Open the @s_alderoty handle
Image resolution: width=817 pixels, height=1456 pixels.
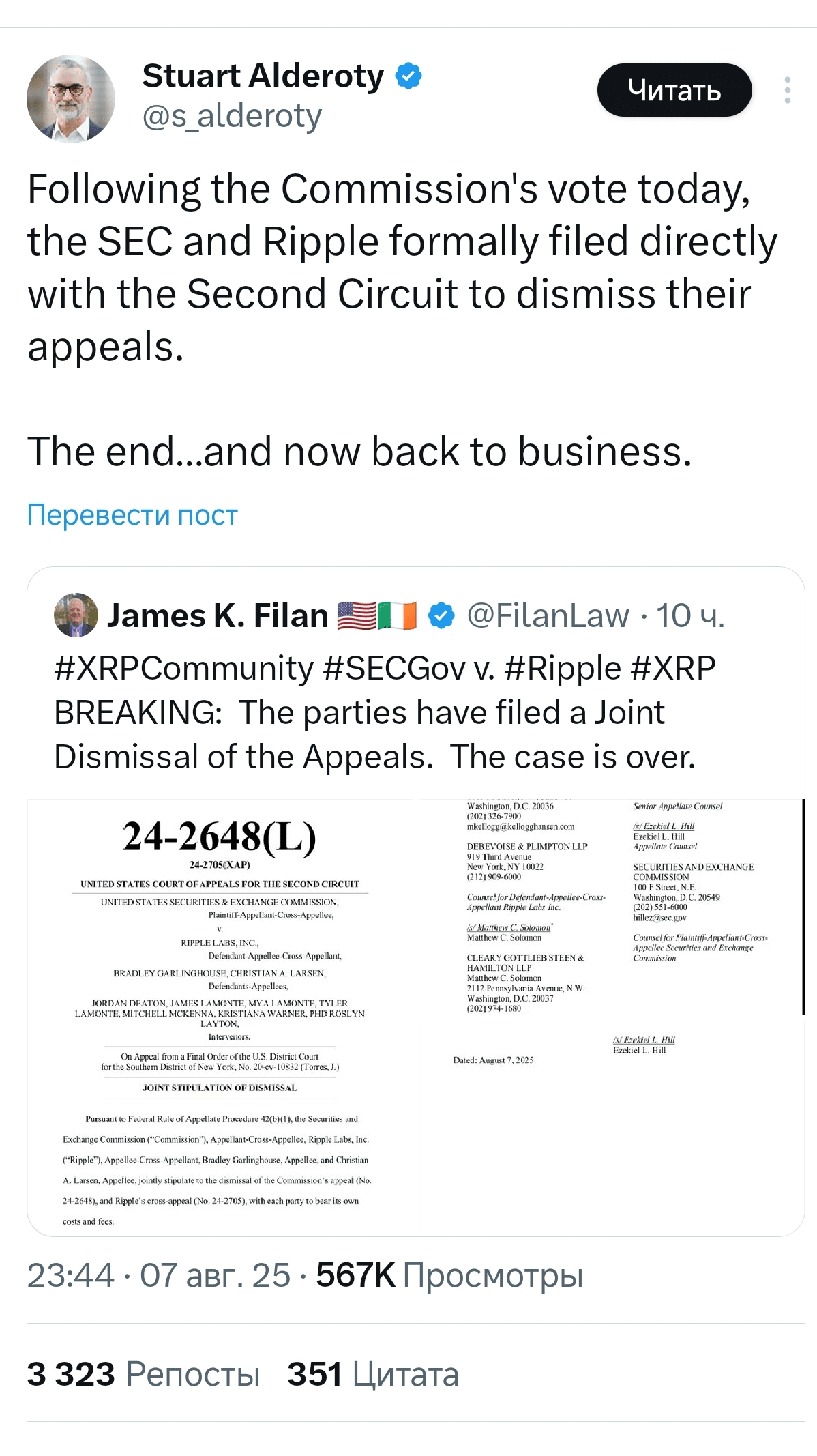pyautogui.click(x=232, y=115)
